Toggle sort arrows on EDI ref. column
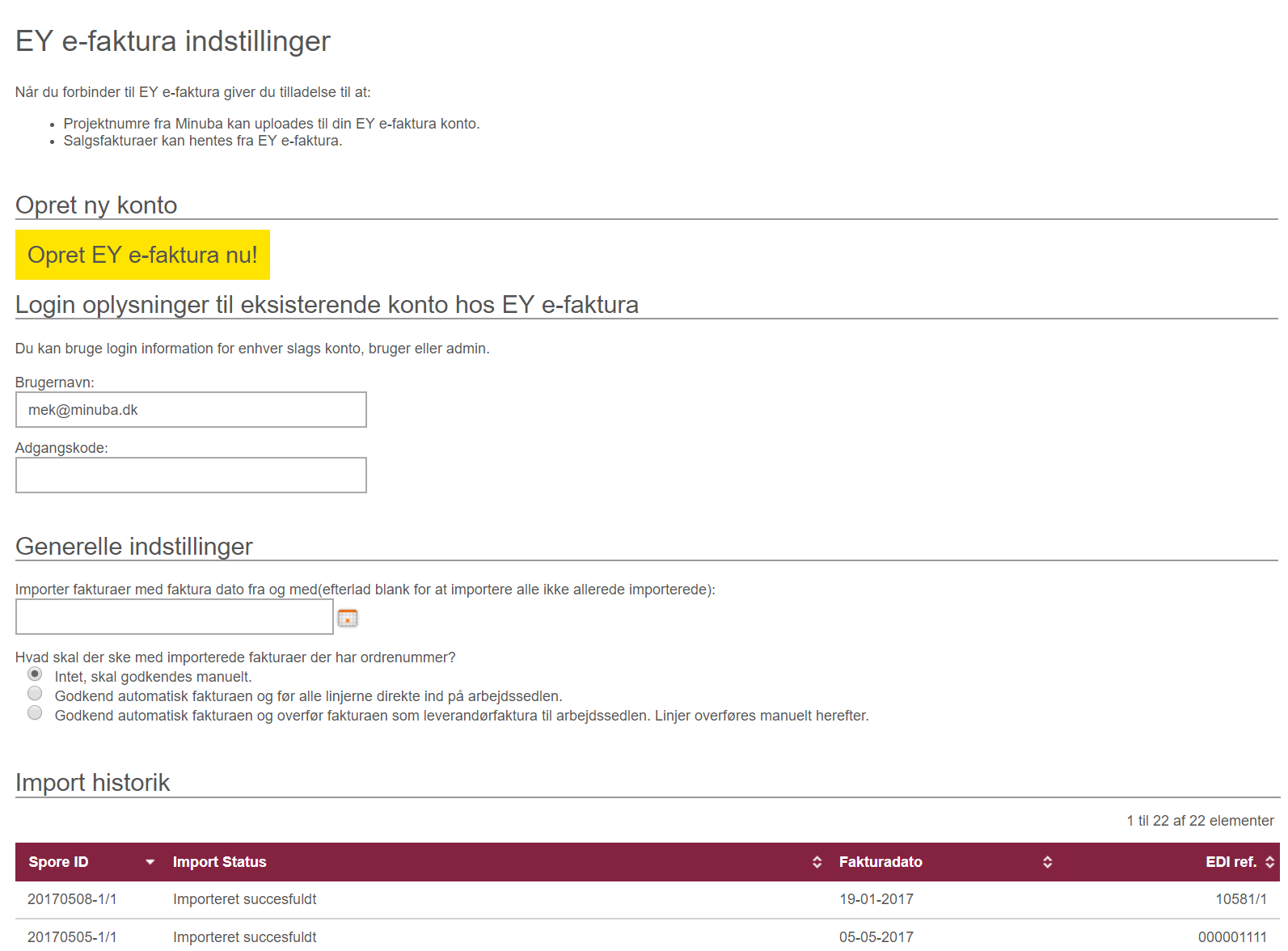This screenshot has height=951, width=1288. point(1270,862)
